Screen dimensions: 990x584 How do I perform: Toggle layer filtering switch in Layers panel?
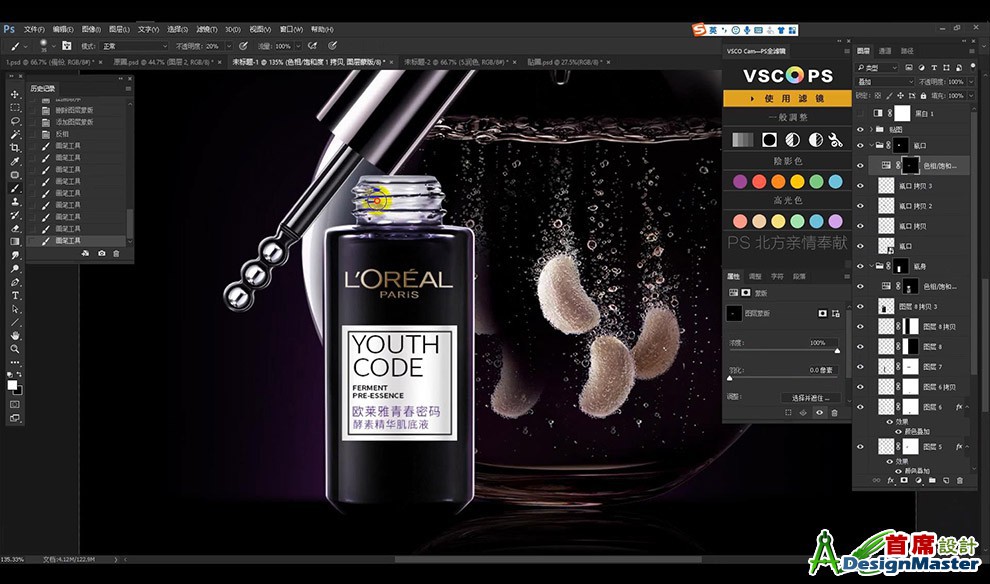972,66
